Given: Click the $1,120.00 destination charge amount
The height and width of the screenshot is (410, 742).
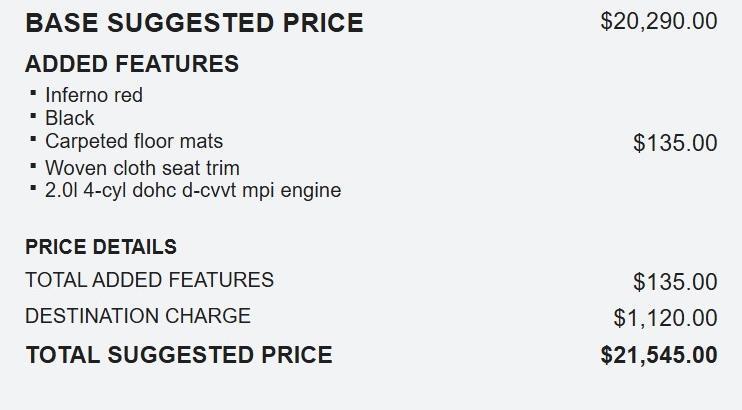Looking at the screenshot, I should tap(665, 318).
